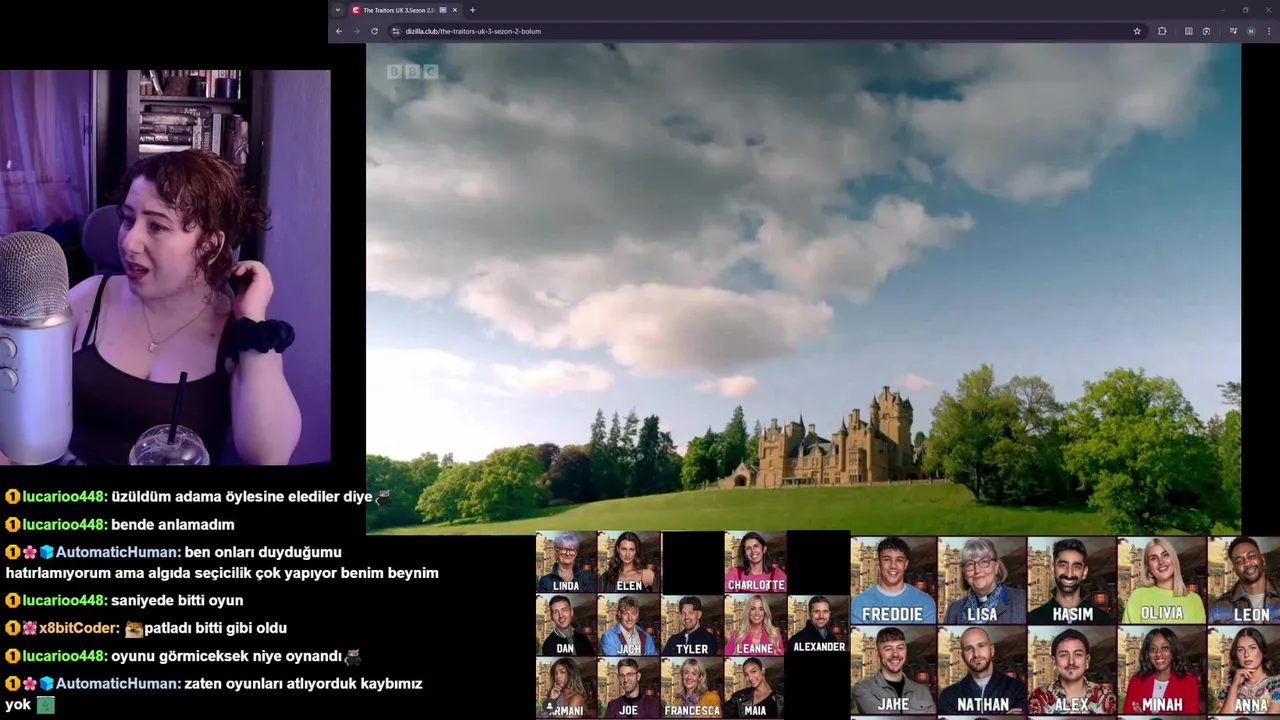Select Minah's portrait card
The height and width of the screenshot is (720, 1280).
1161,672
